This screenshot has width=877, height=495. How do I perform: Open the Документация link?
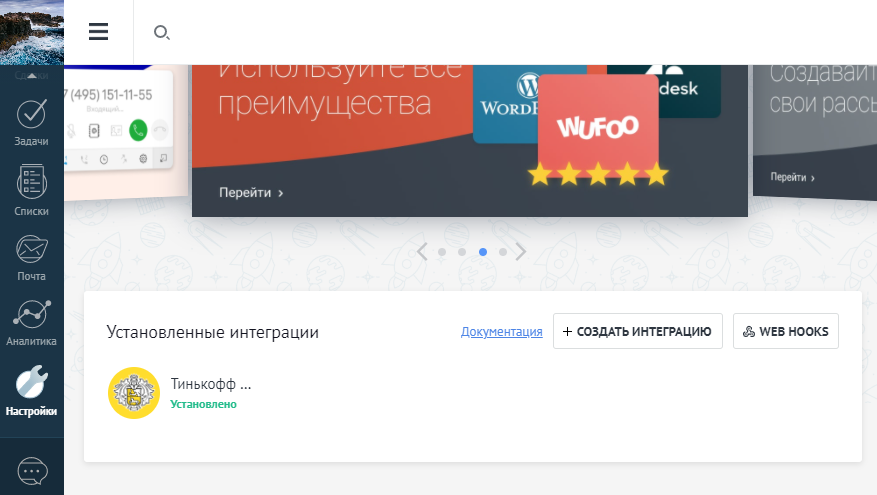(502, 332)
